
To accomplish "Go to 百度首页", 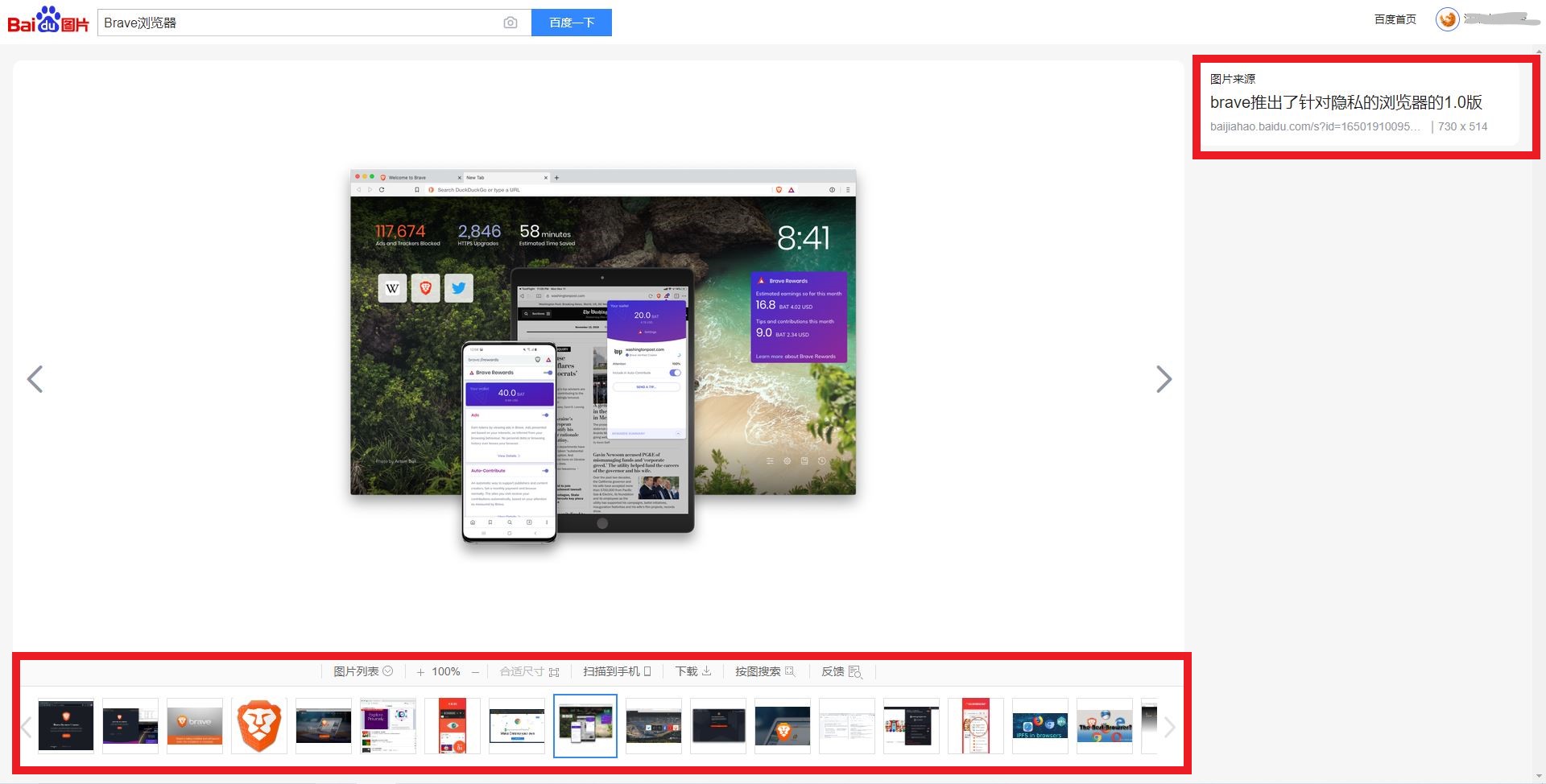I will 1395,19.
